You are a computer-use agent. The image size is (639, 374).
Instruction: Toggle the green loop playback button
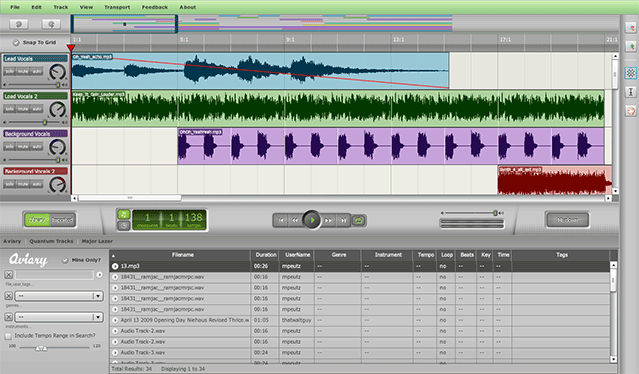point(359,220)
